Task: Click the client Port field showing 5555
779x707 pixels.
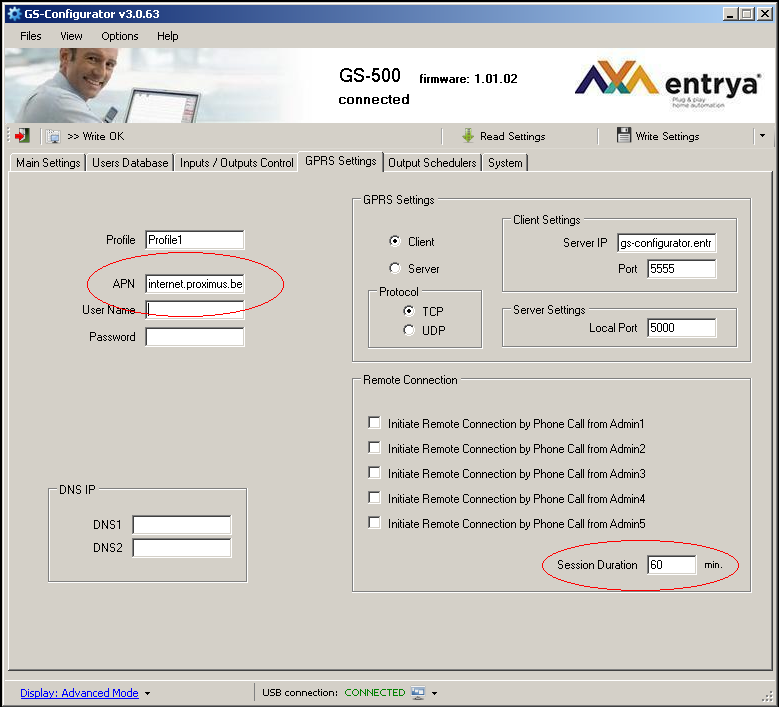Action: [682, 269]
